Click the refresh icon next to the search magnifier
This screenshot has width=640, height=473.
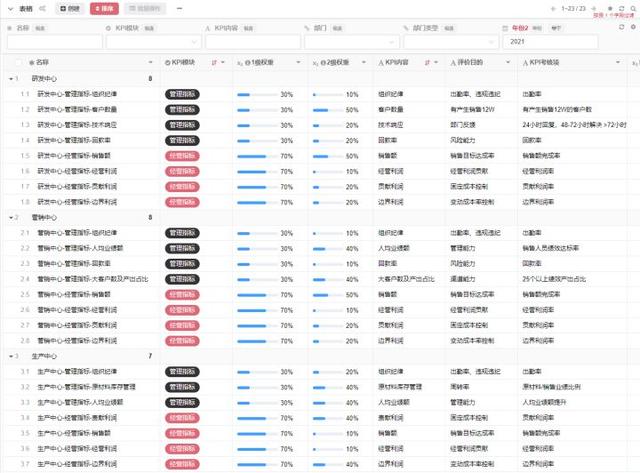click(x=622, y=9)
